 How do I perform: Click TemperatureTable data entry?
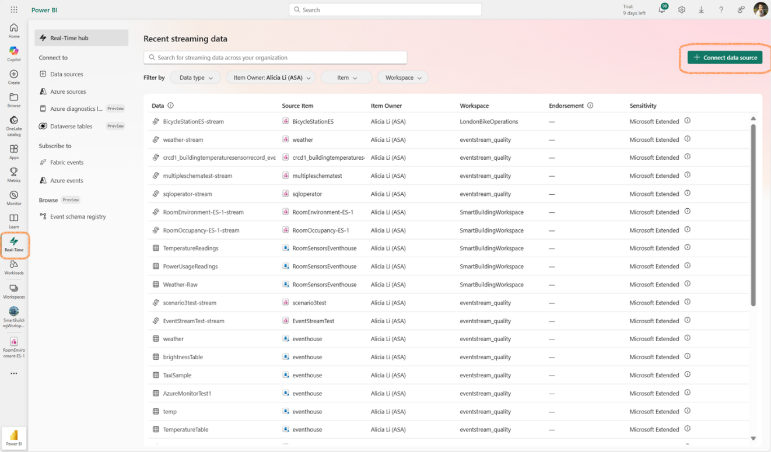pyautogui.click(x=185, y=429)
